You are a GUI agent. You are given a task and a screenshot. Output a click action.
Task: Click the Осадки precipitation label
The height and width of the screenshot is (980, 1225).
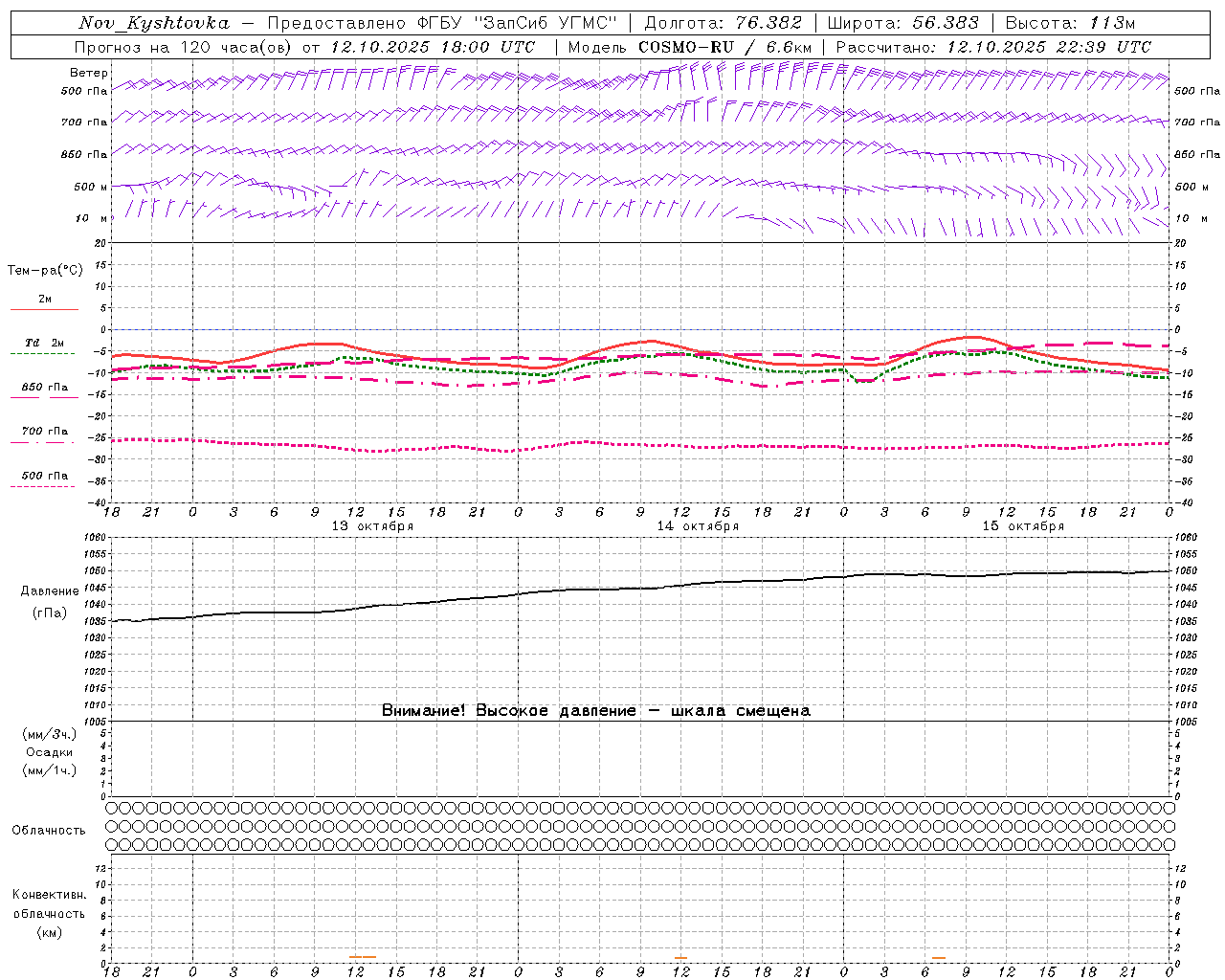point(50,752)
